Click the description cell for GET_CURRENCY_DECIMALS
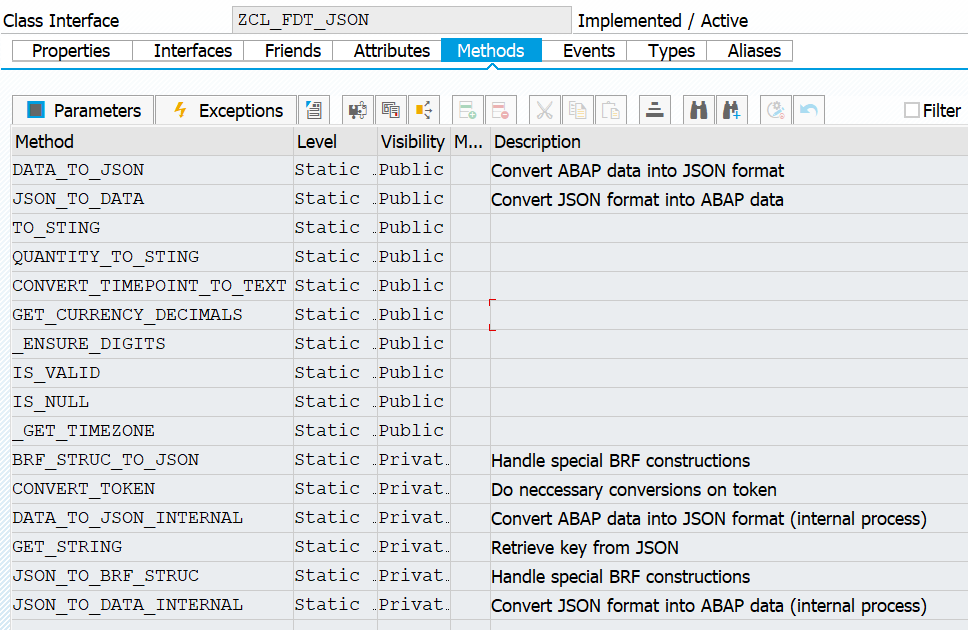The image size is (968, 630). coord(729,315)
